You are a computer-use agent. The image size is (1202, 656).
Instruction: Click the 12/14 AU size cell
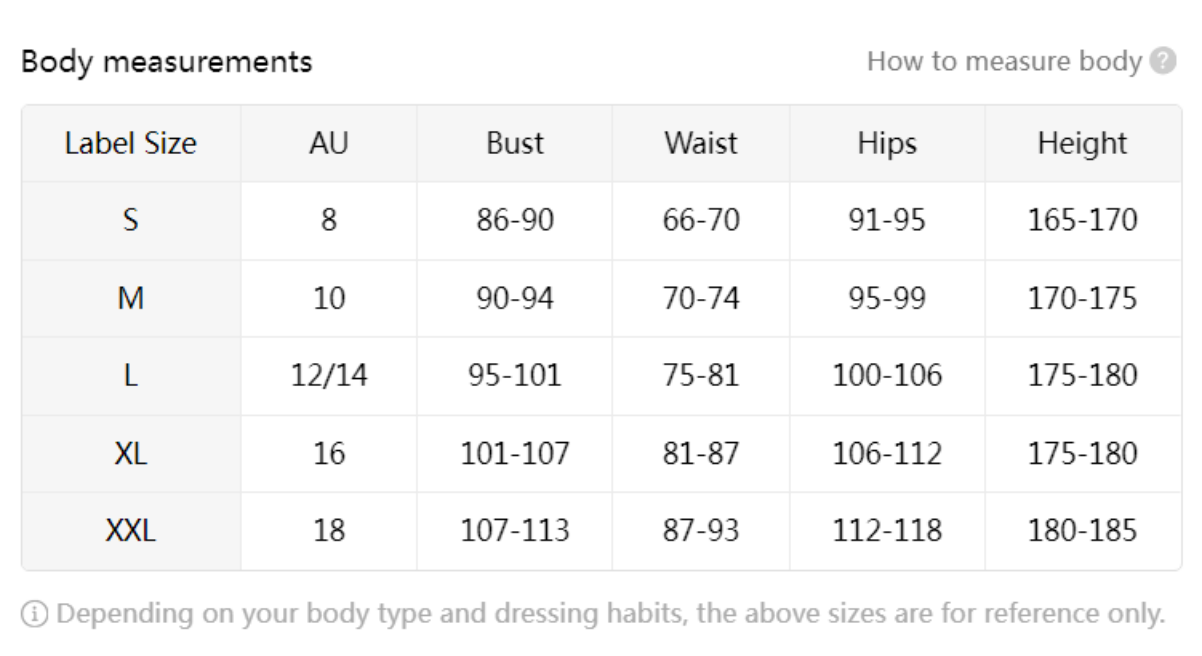point(329,376)
